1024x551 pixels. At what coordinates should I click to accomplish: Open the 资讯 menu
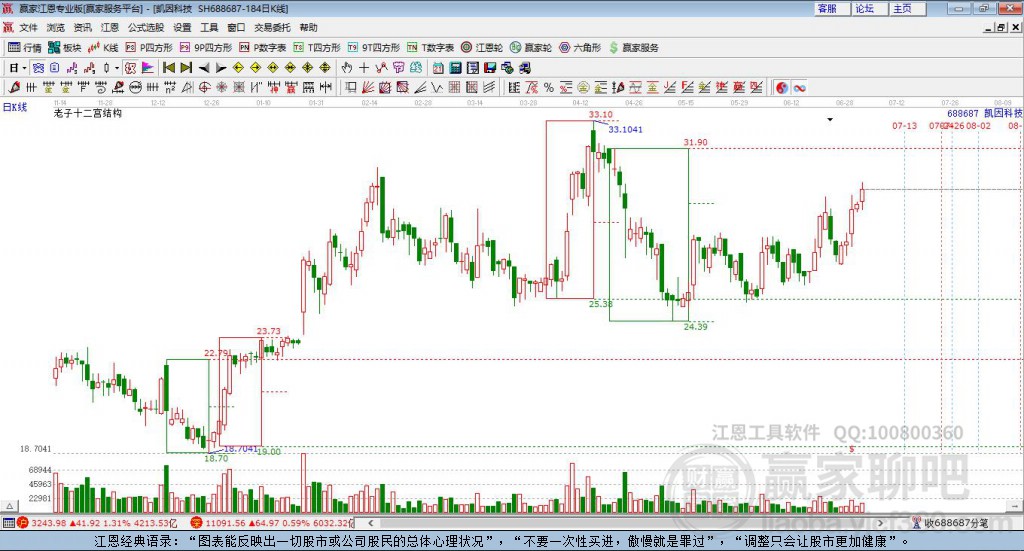(82, 27)
